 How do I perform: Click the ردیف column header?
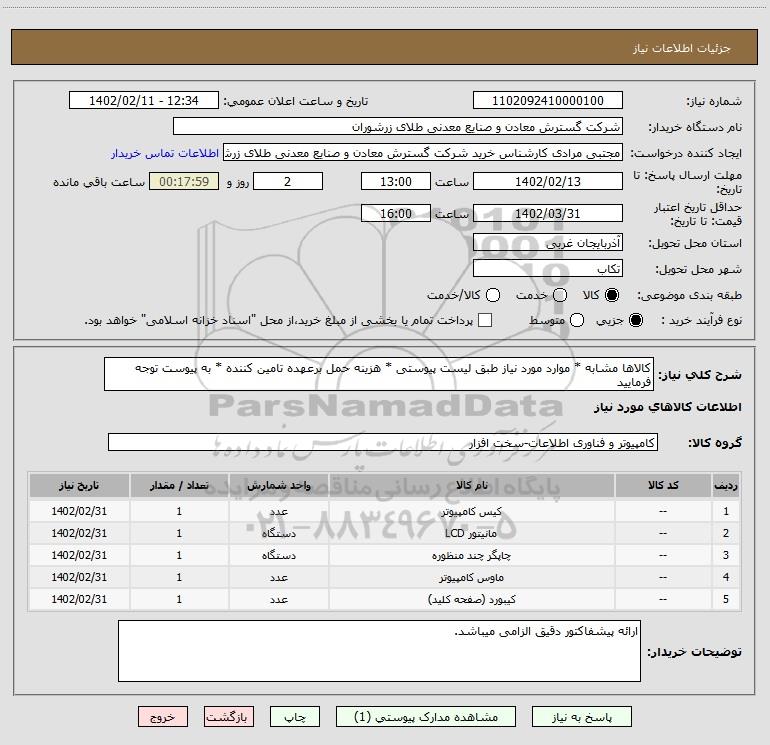(x=726, y=485)
